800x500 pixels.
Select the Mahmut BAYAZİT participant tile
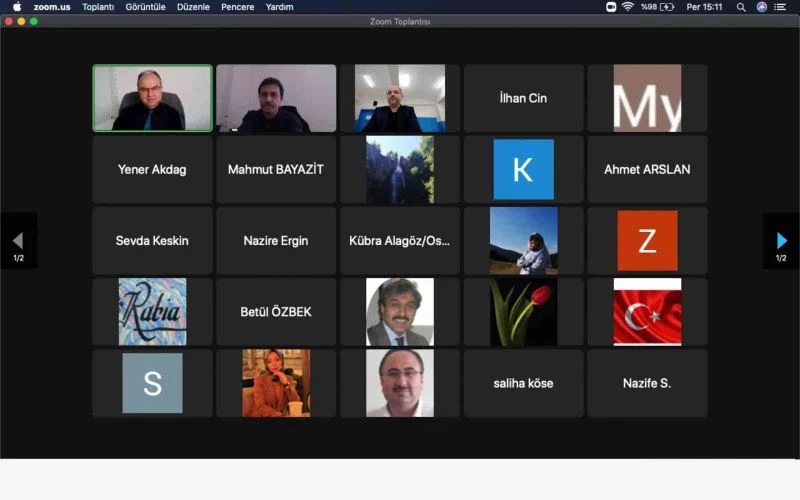[x=276, y=170]
